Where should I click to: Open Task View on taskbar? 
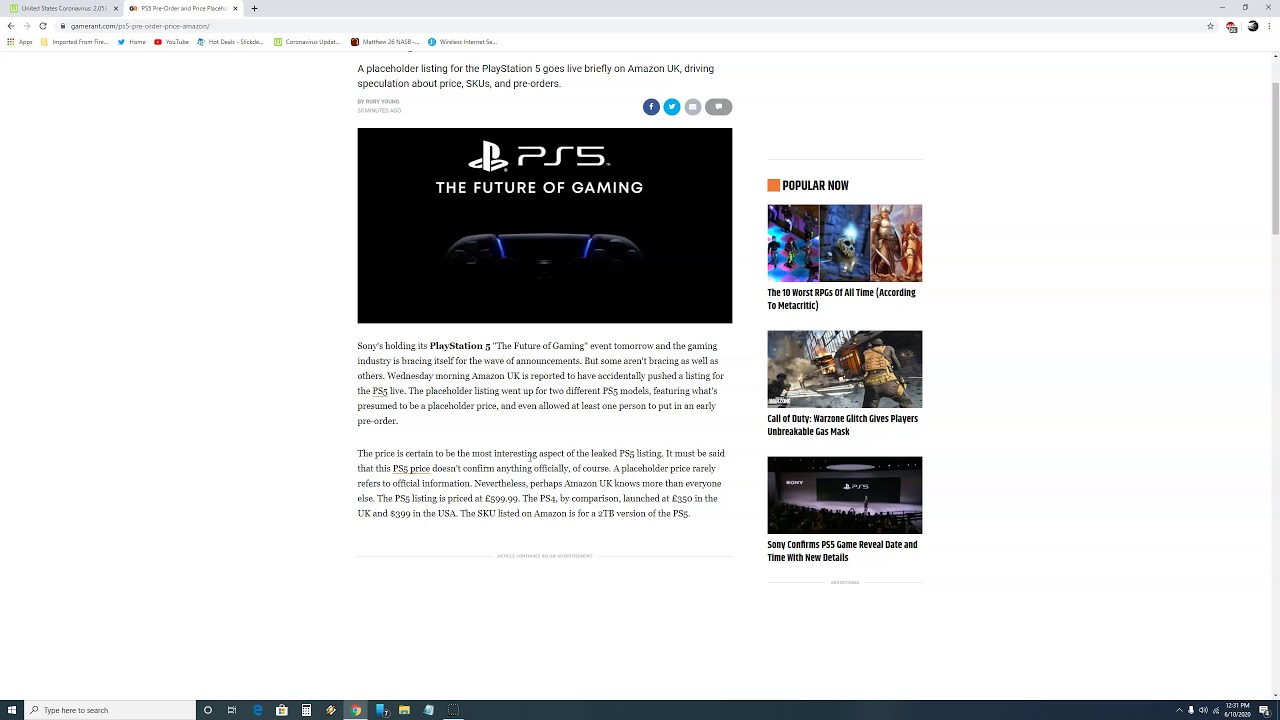point(232,710)
